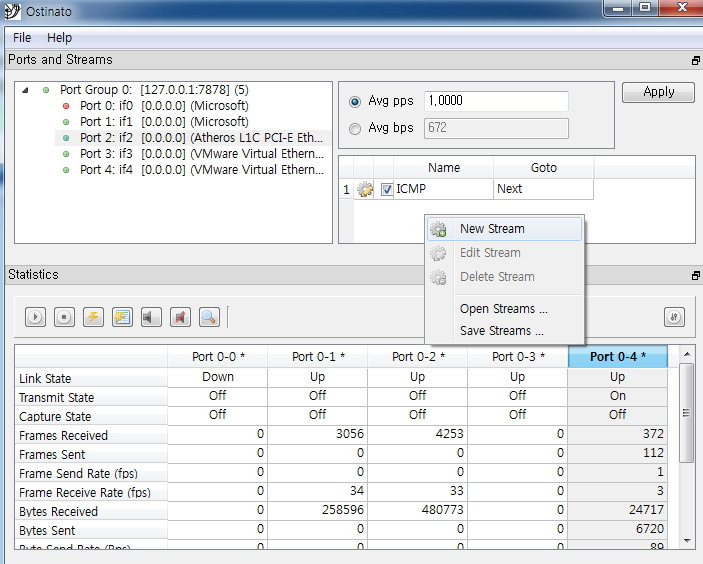Clear all statistics table icon
Screen dimensions: 703x564
(122, 317)
